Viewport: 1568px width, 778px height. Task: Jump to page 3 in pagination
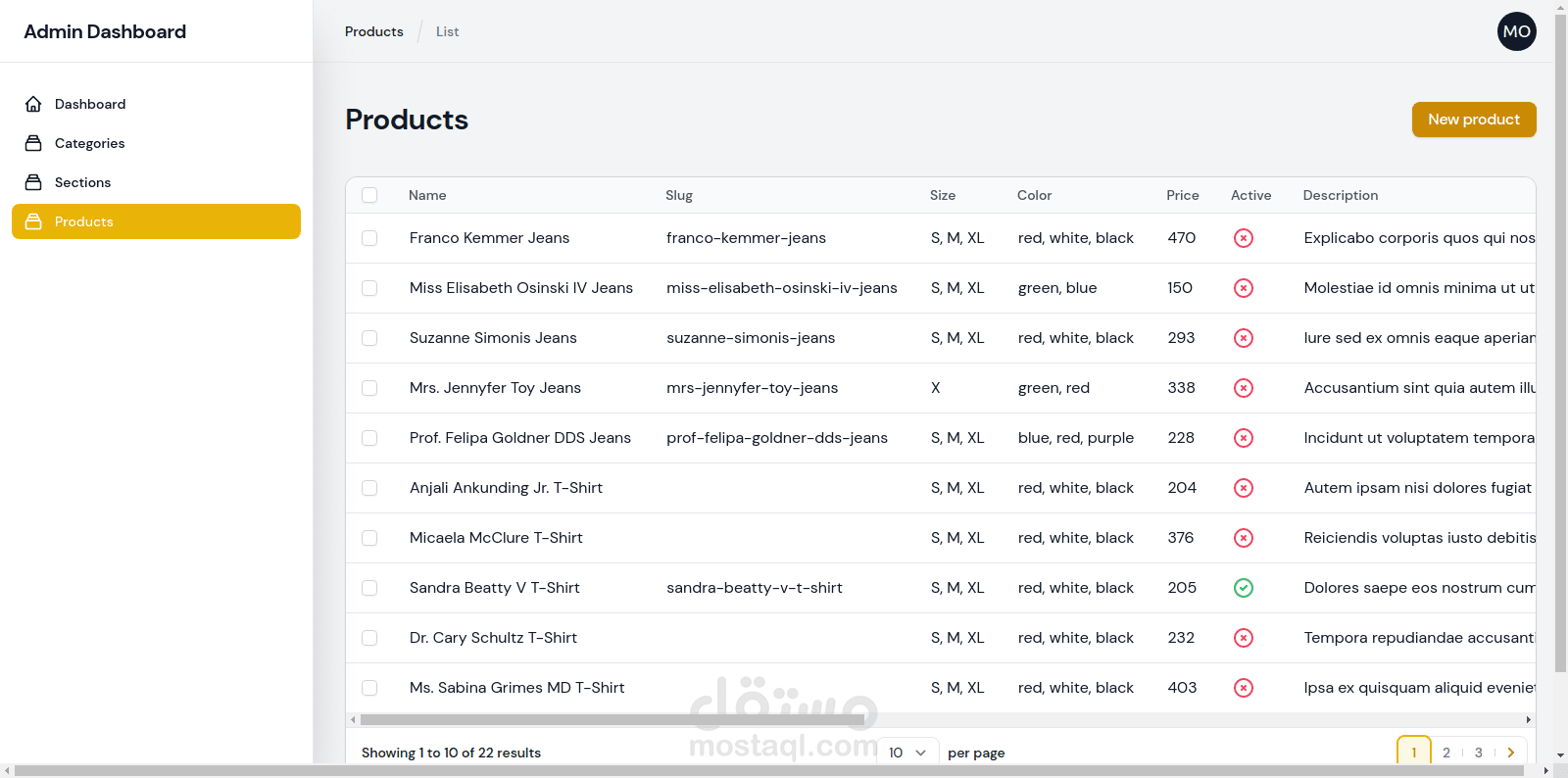point(1478,753)
